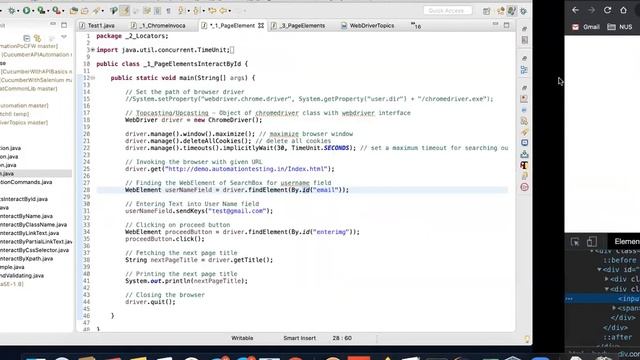
Task: Click the External Tools run icon with red toolbox
Action: (56, 11)
